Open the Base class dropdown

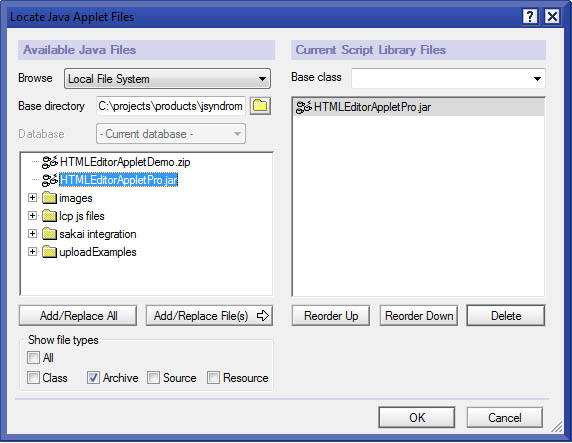(x=448, y=78)
